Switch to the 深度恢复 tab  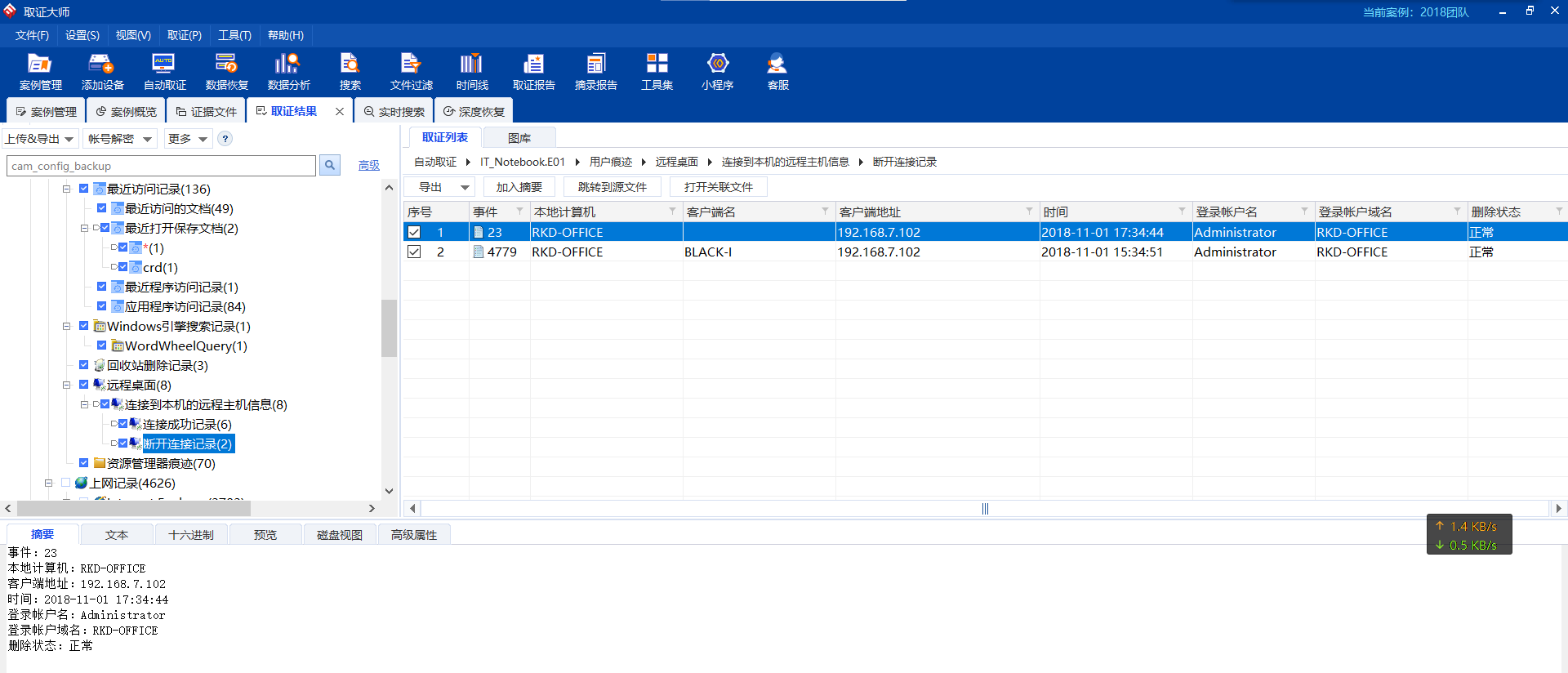point(474,112)
